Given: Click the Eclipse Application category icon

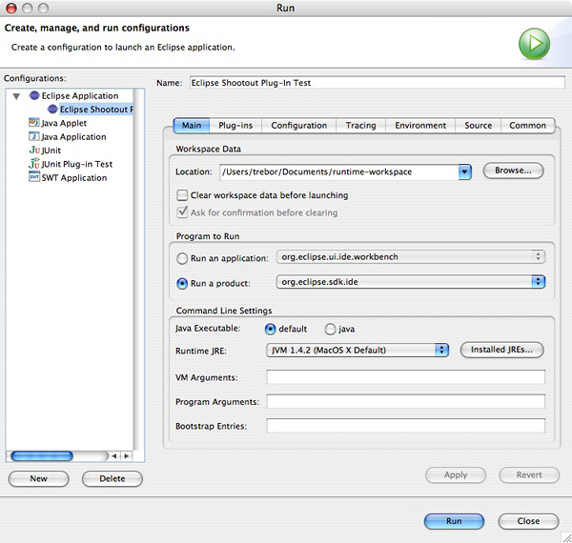Looking at the screenshot, I should pyautogui.click(x=34, y=96).
